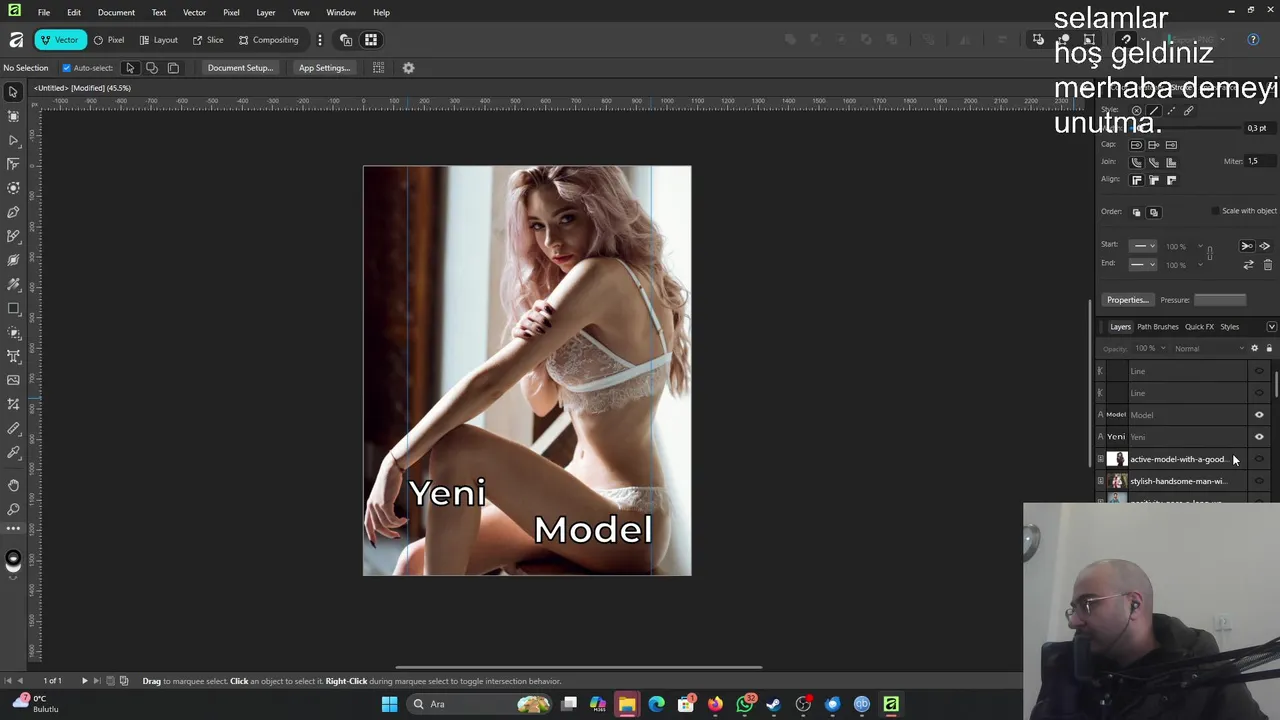Viewport: 1280px width, 720px height.
Task: Open persona toolbar overflow three dots
Action: 320,40
